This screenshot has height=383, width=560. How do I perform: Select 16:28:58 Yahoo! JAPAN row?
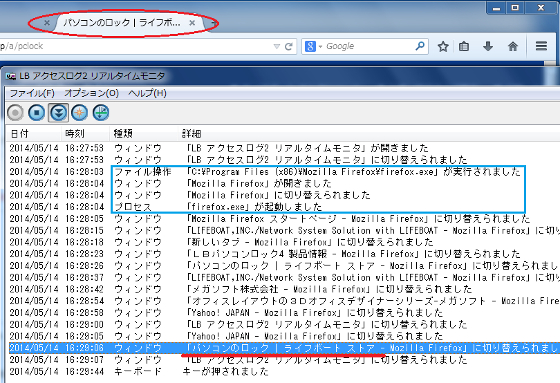tap(284, 313)
